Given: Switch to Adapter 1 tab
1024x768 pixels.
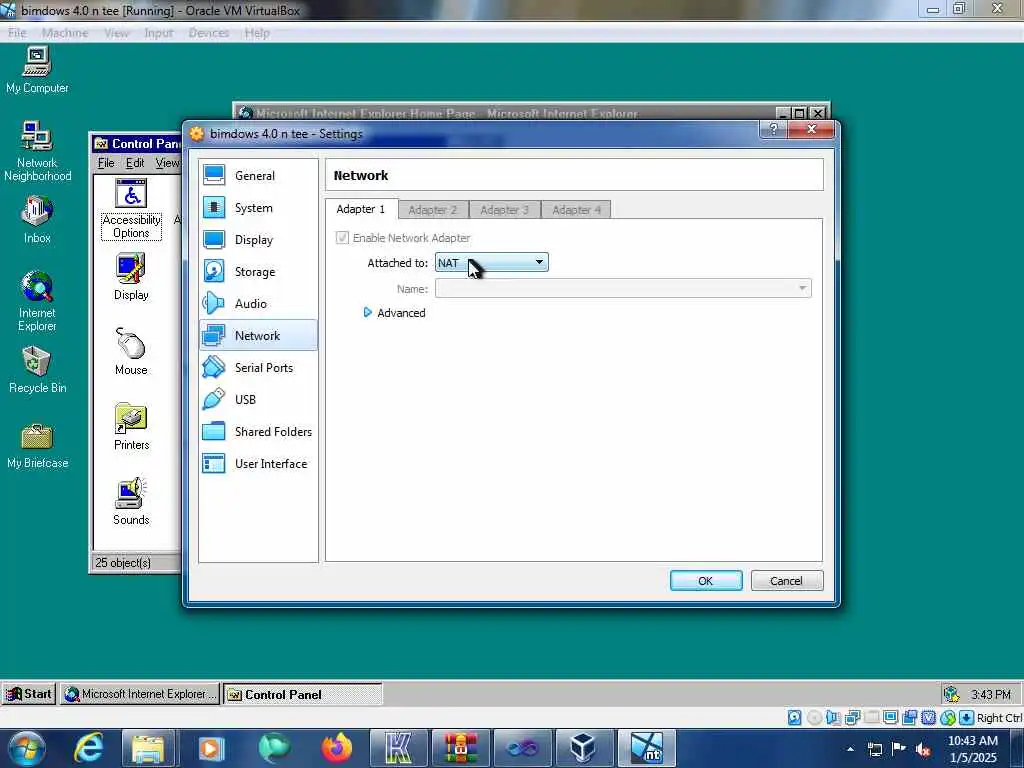Looking at the screenshot, I should [x=360, y=209].
